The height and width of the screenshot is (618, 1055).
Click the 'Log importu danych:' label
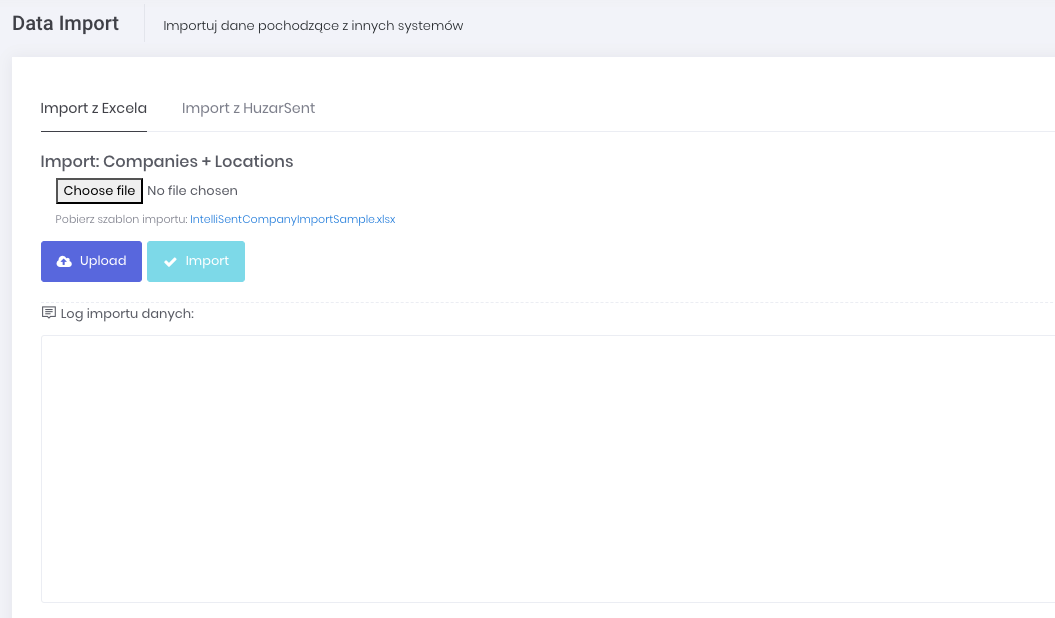[127, 314]
